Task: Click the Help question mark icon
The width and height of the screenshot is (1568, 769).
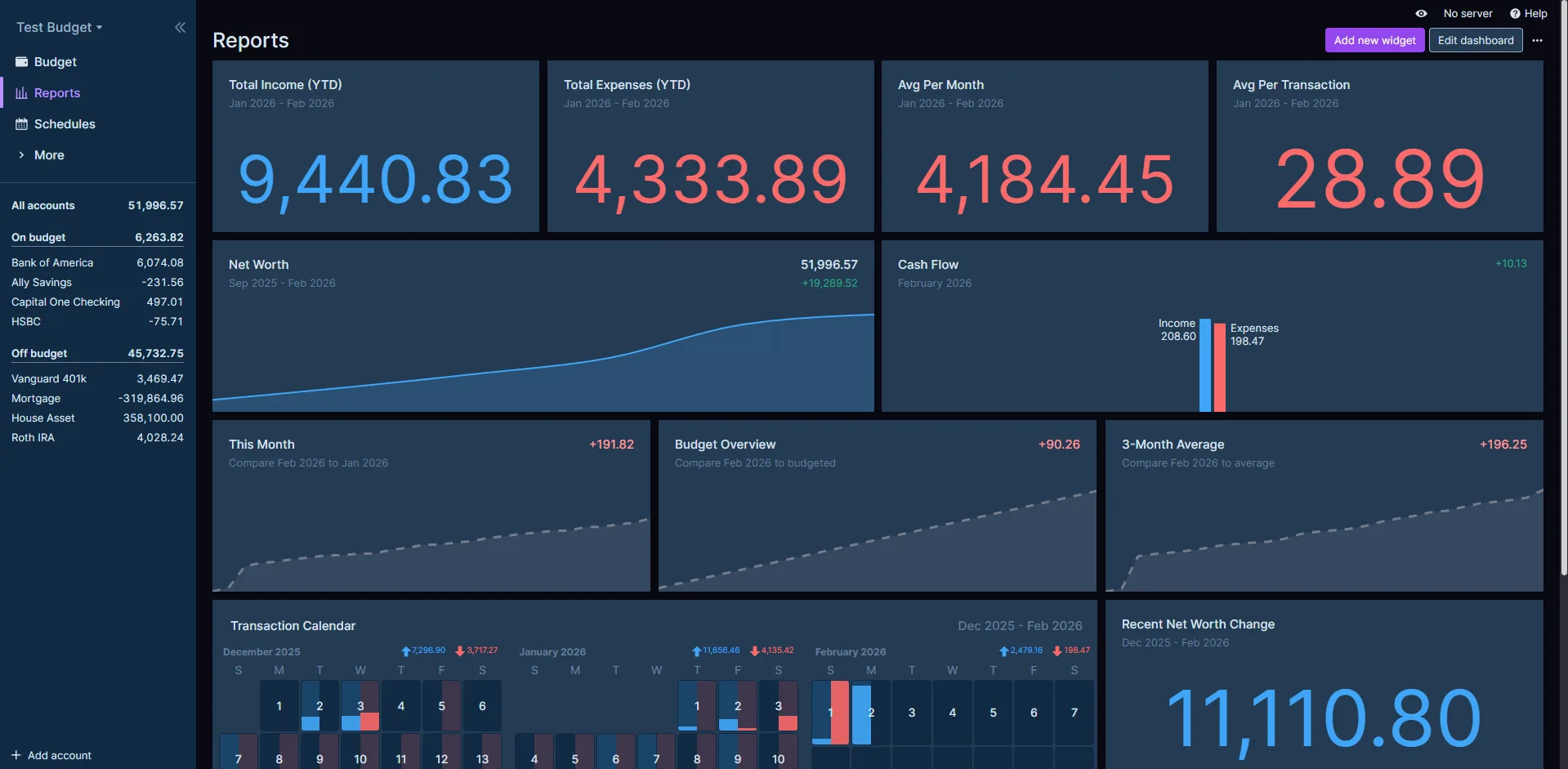Action: click(x=1515, y=13)
